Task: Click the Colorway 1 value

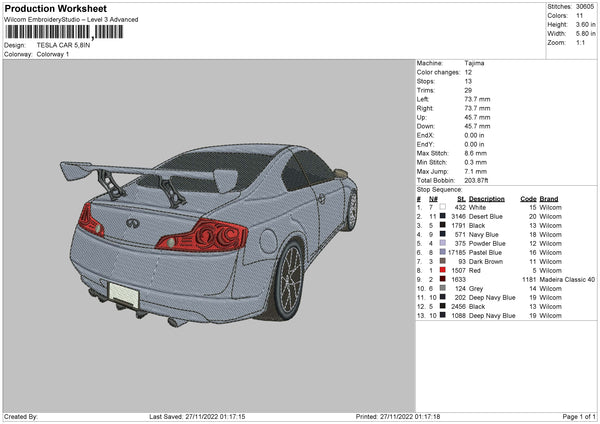Action: pos(53,54)
